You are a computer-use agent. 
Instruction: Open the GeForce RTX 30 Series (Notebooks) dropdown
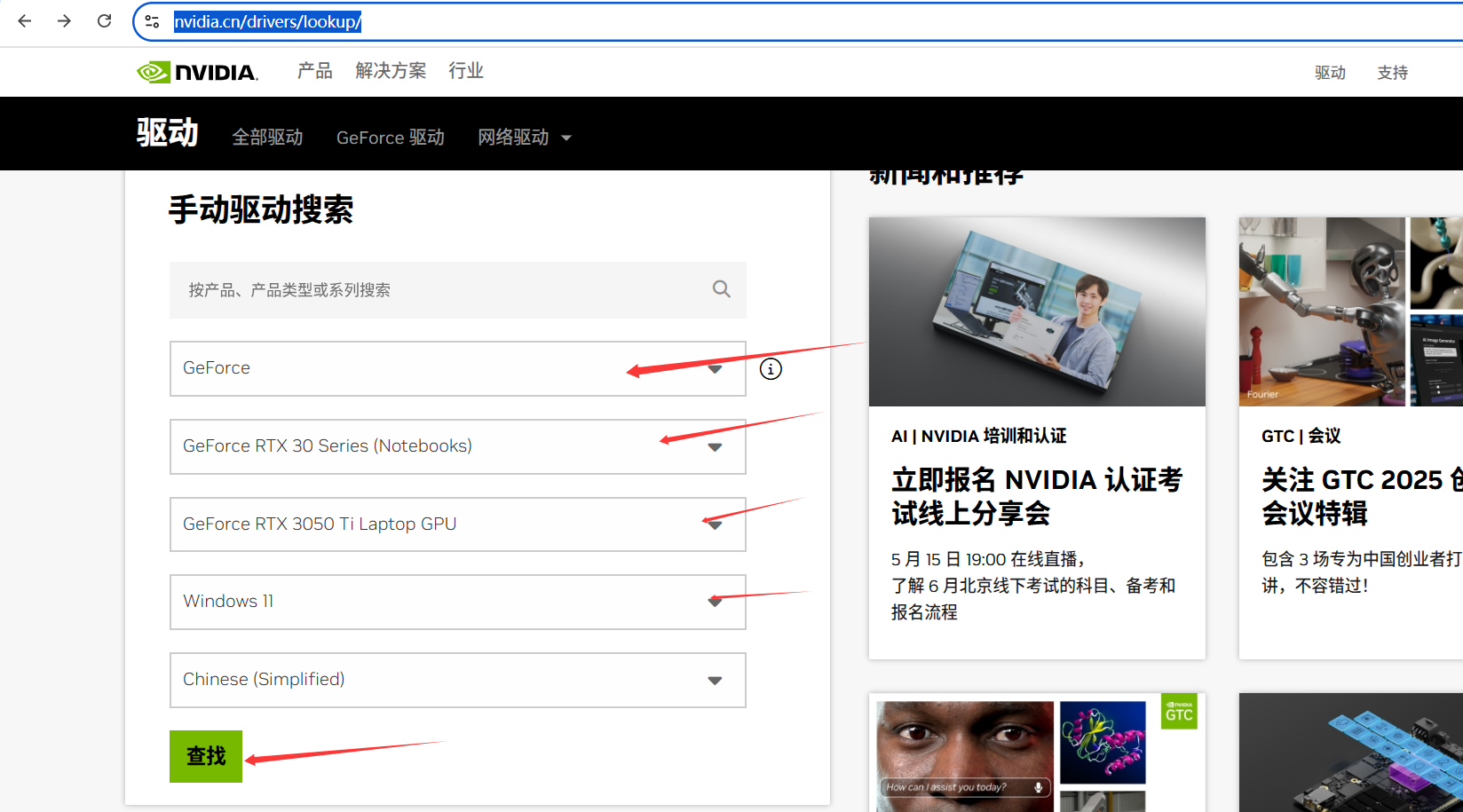457,446
